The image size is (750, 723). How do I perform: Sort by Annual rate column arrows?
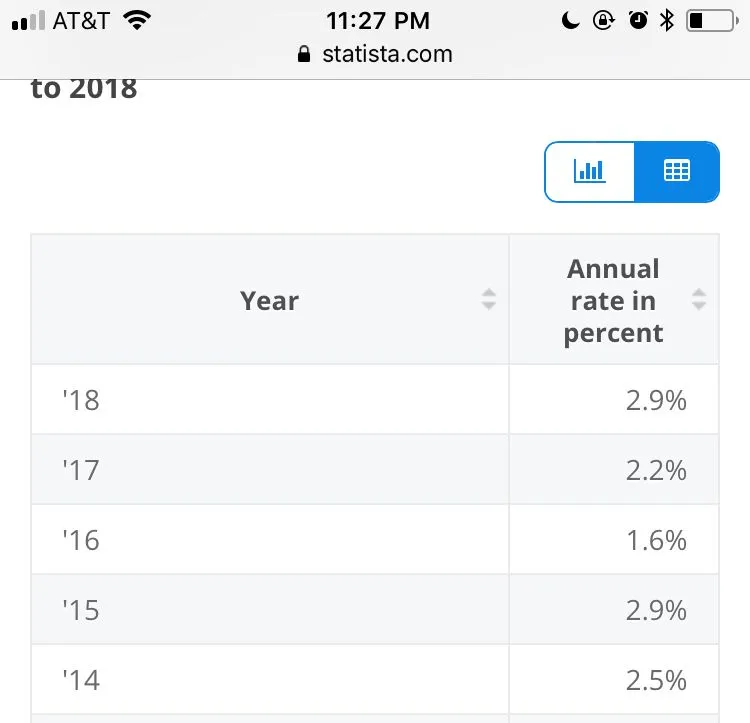pos(699,299)
